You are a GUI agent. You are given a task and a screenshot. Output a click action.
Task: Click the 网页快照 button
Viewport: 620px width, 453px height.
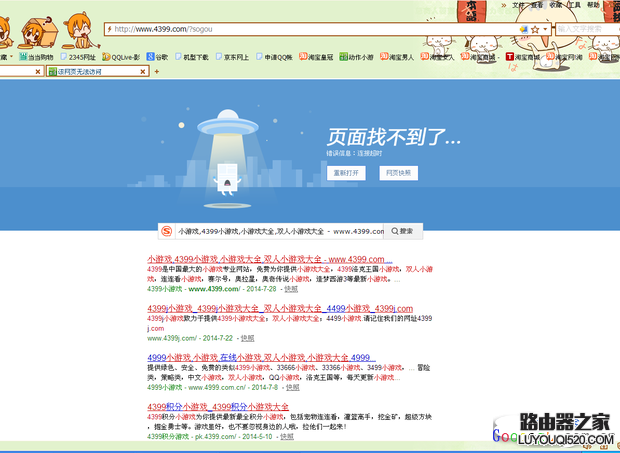coord(398,173)
